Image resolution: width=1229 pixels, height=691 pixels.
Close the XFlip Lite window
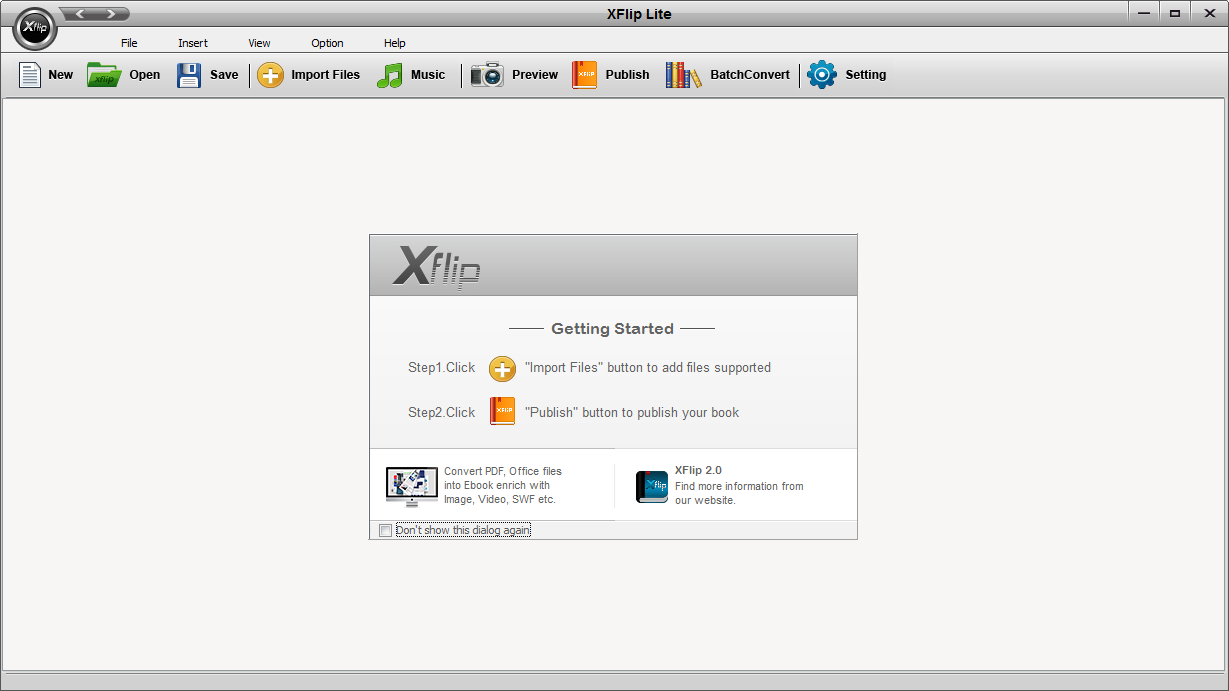1209,13
